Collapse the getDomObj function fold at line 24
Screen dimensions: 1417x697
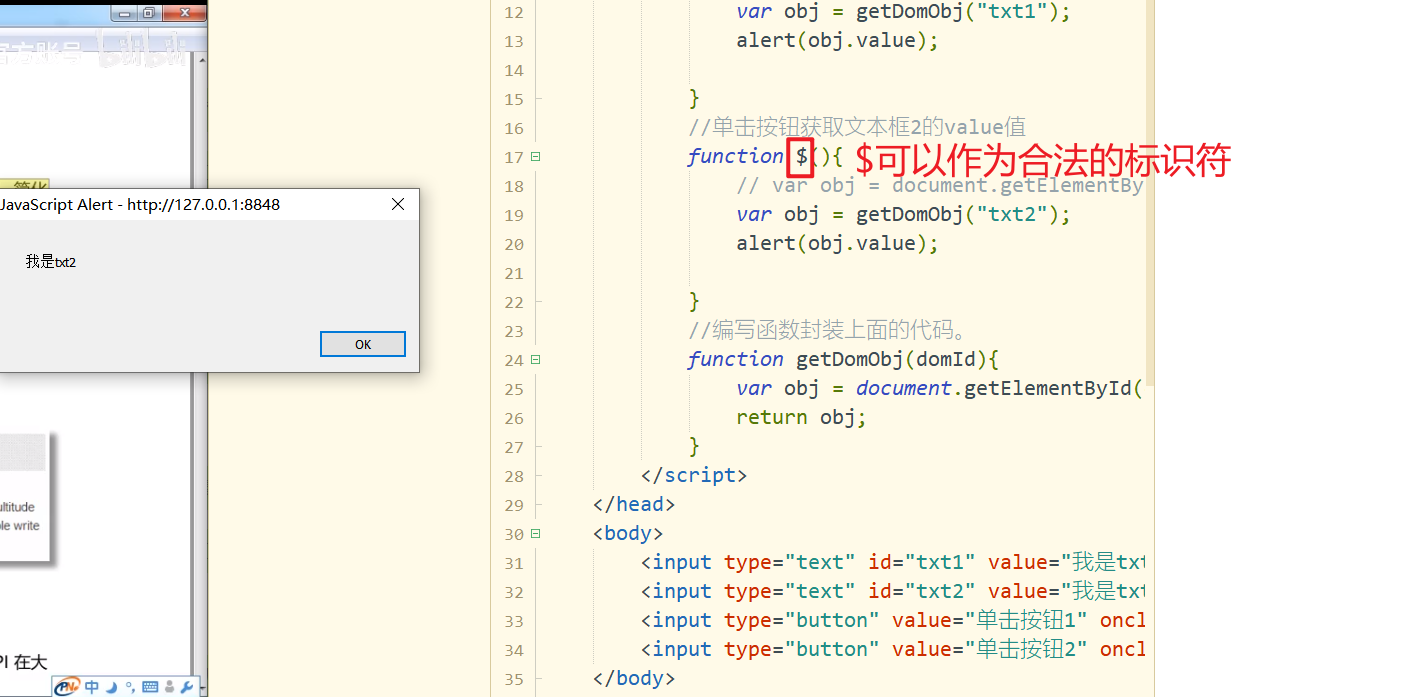[x=536, y=359]
